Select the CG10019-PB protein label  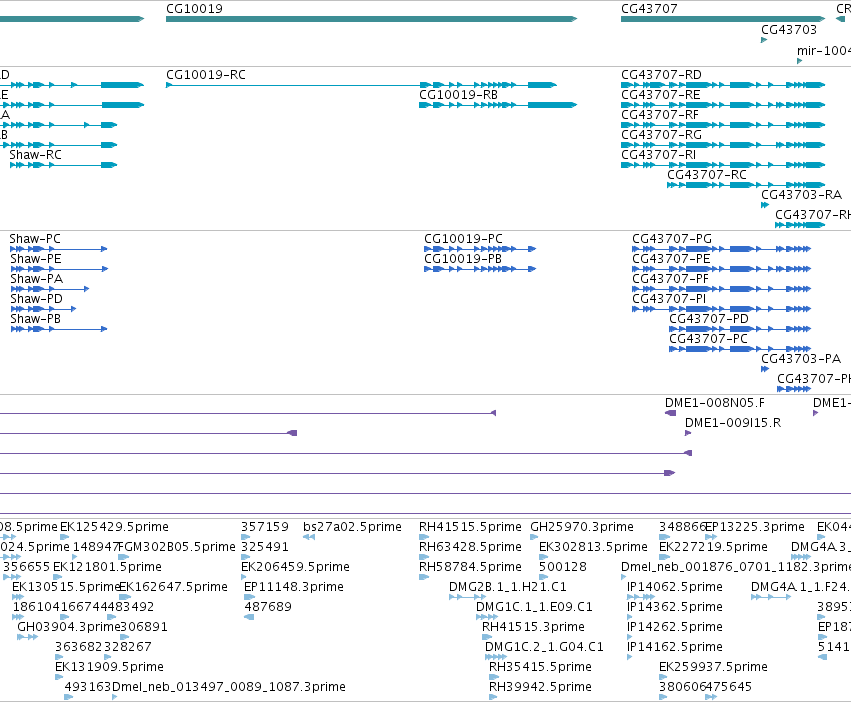(463, 259)
